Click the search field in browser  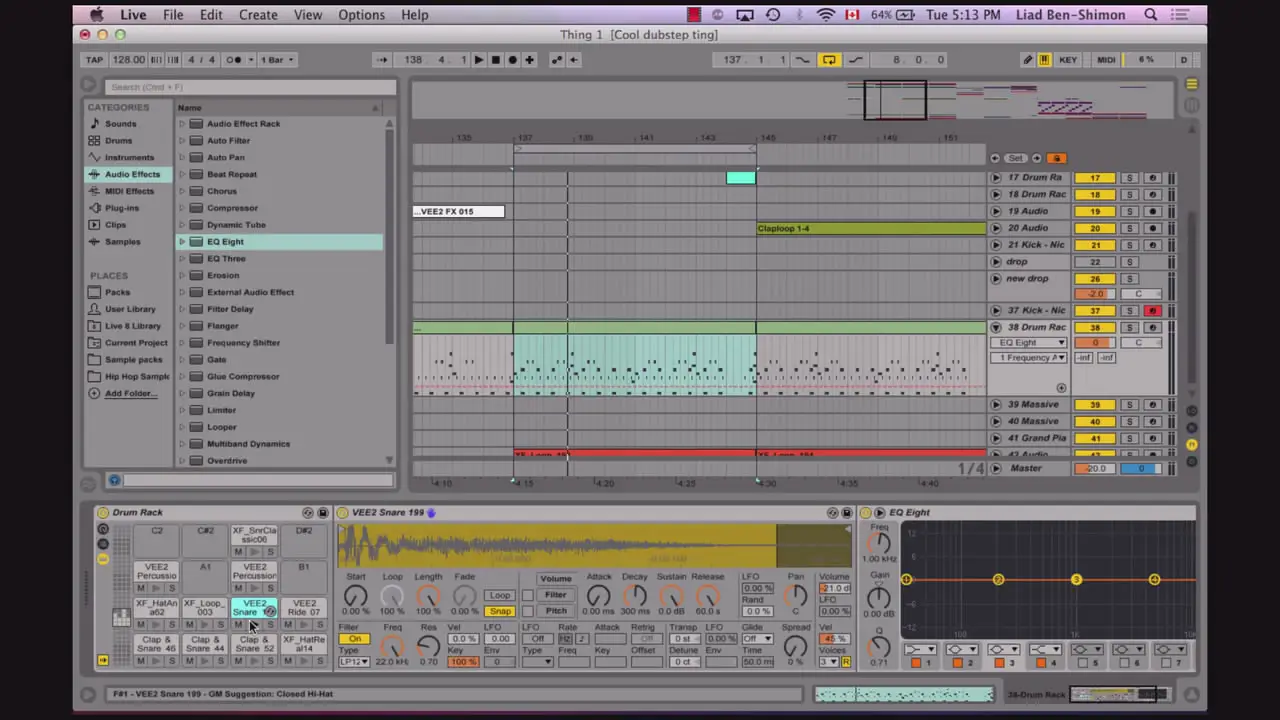pyautogui.click(x=250, y=87)
